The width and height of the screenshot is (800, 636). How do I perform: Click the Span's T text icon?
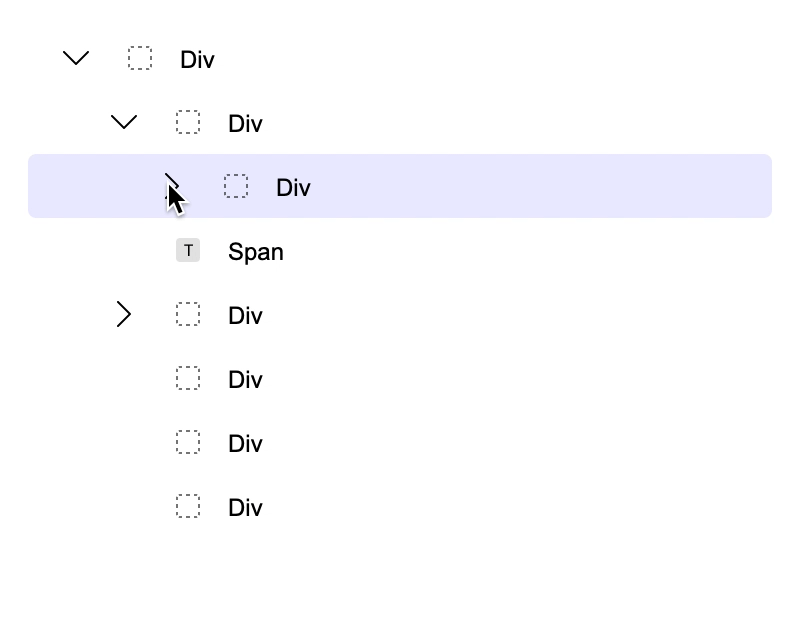188,250
